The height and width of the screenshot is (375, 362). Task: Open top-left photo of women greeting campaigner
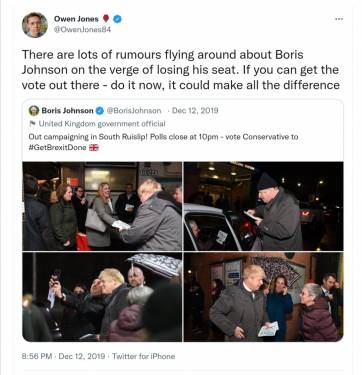(x=102, y=206)
